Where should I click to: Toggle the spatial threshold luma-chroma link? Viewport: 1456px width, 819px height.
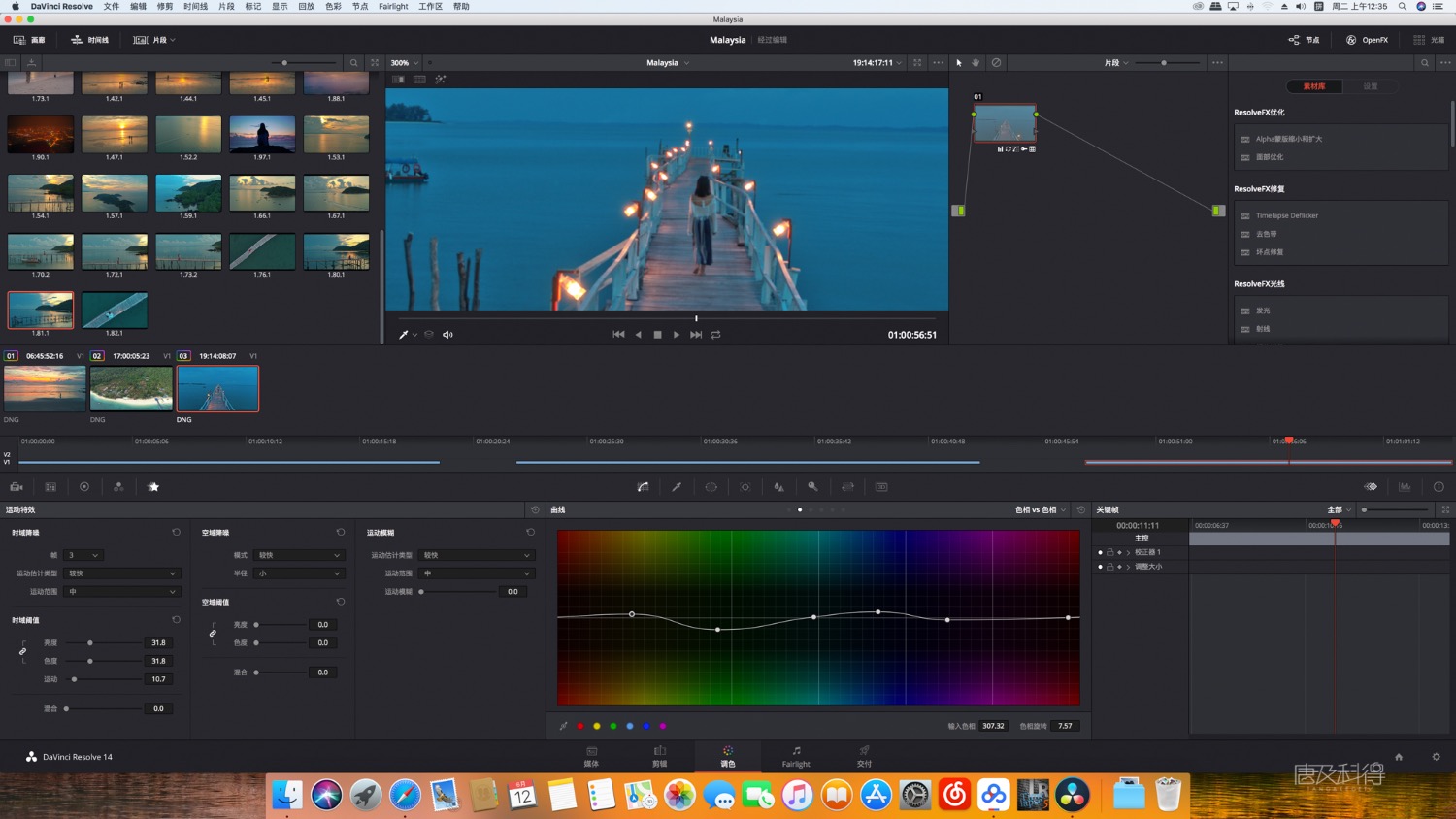tap(213, 634)
